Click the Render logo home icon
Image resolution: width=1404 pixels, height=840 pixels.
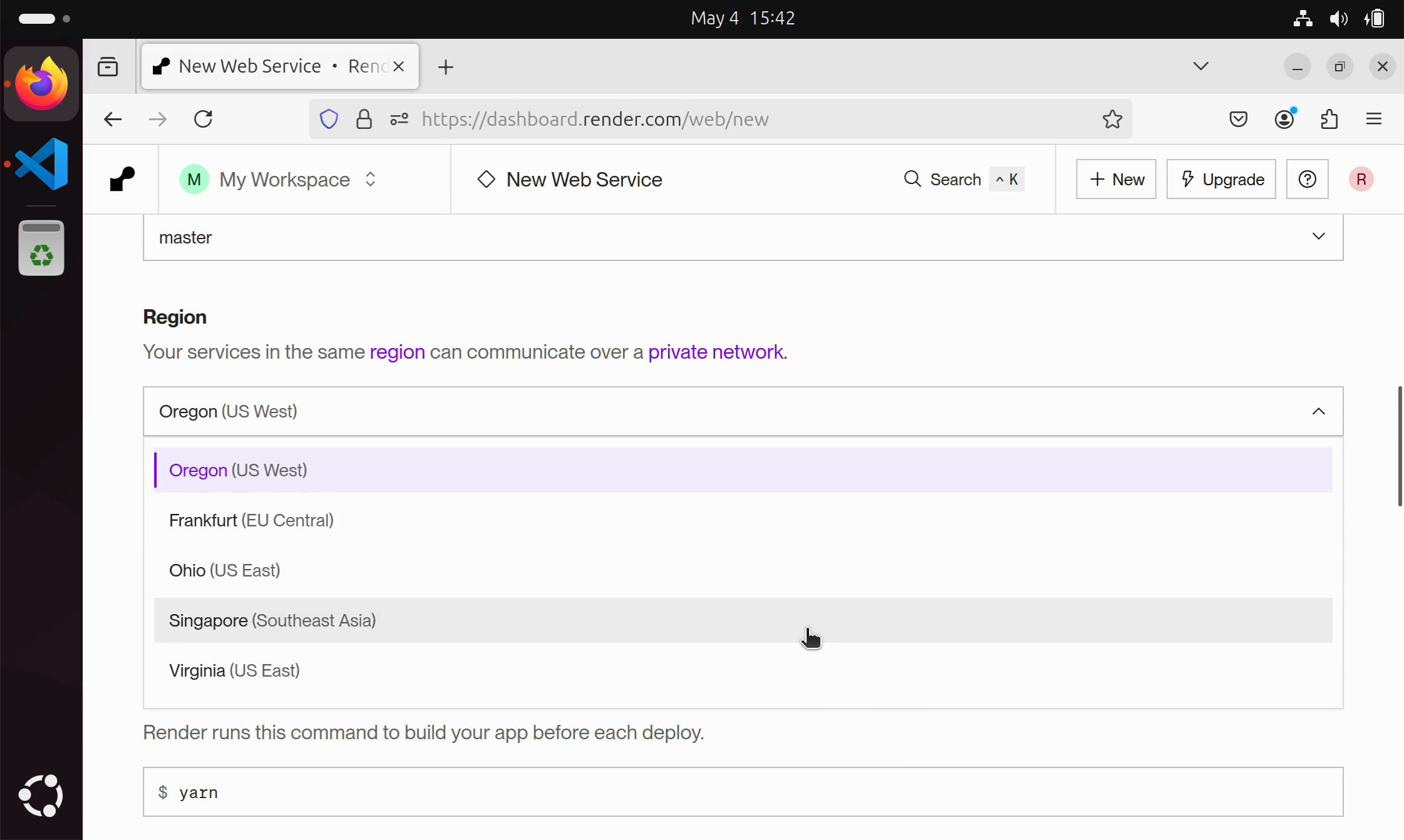point(122,179)
